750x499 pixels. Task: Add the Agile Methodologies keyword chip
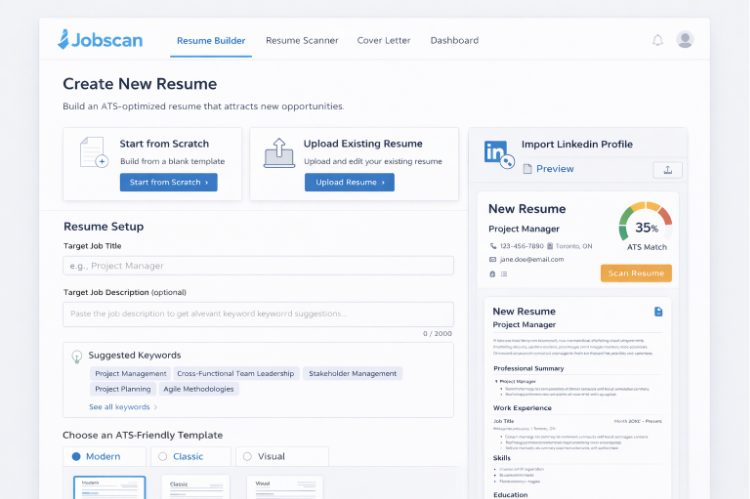pyautogui.click(x=199, y=389)
